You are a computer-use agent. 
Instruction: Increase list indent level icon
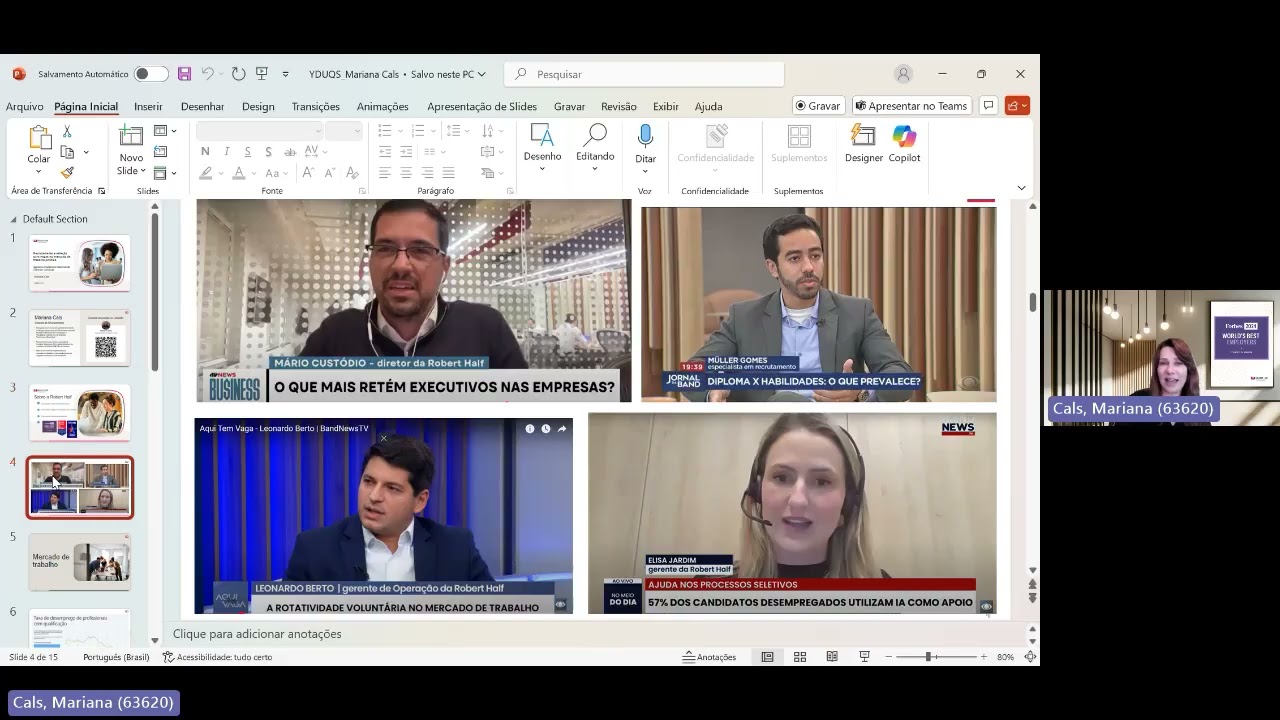click(406, 152)
